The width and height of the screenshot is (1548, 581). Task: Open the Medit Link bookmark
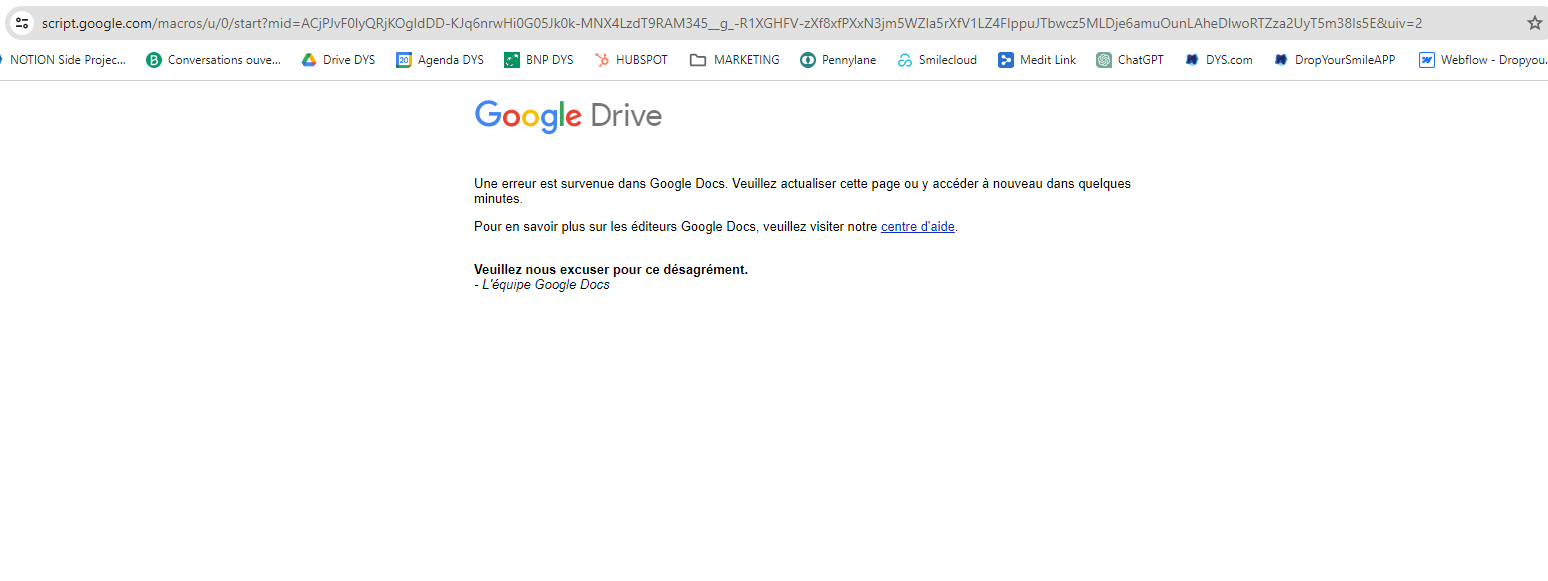coord(1037,60)
